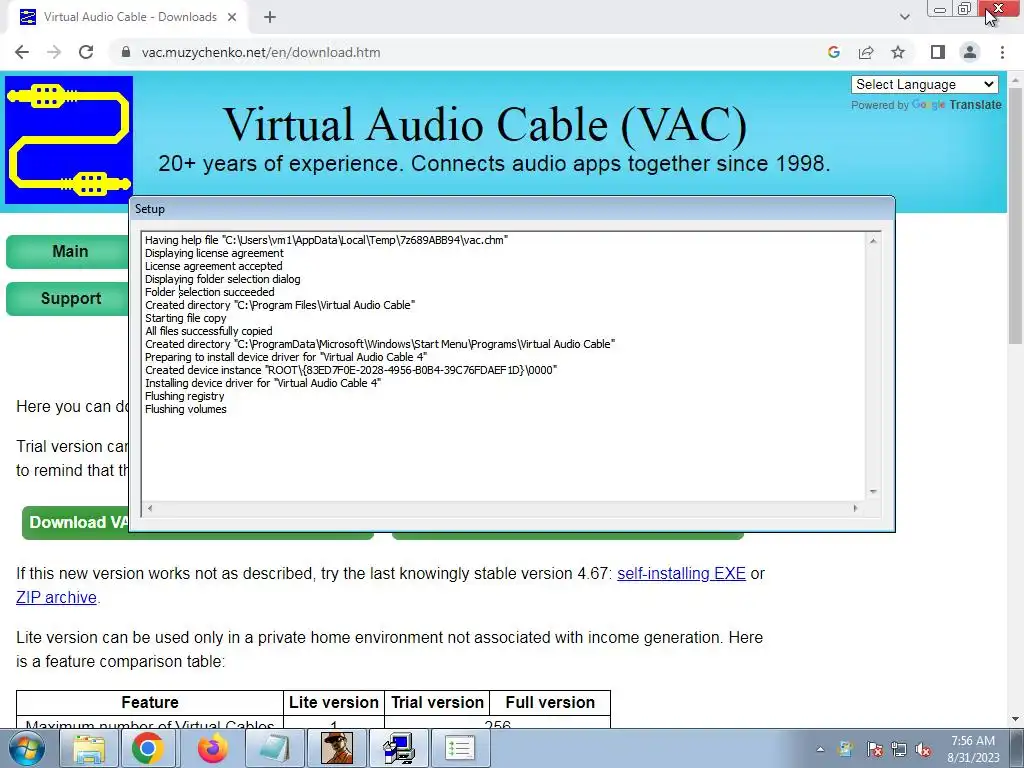Open the ZIP archive link

pyautogui.click(x=56, y=598)
